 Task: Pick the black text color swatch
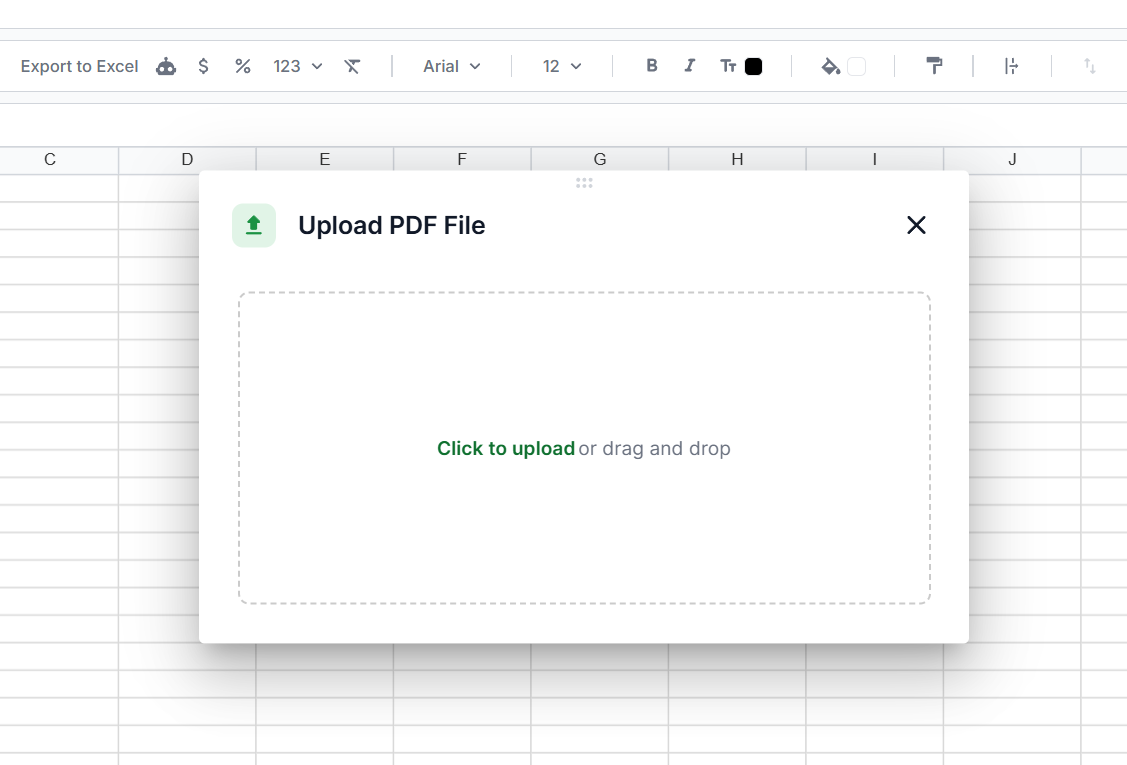[753, 66]
